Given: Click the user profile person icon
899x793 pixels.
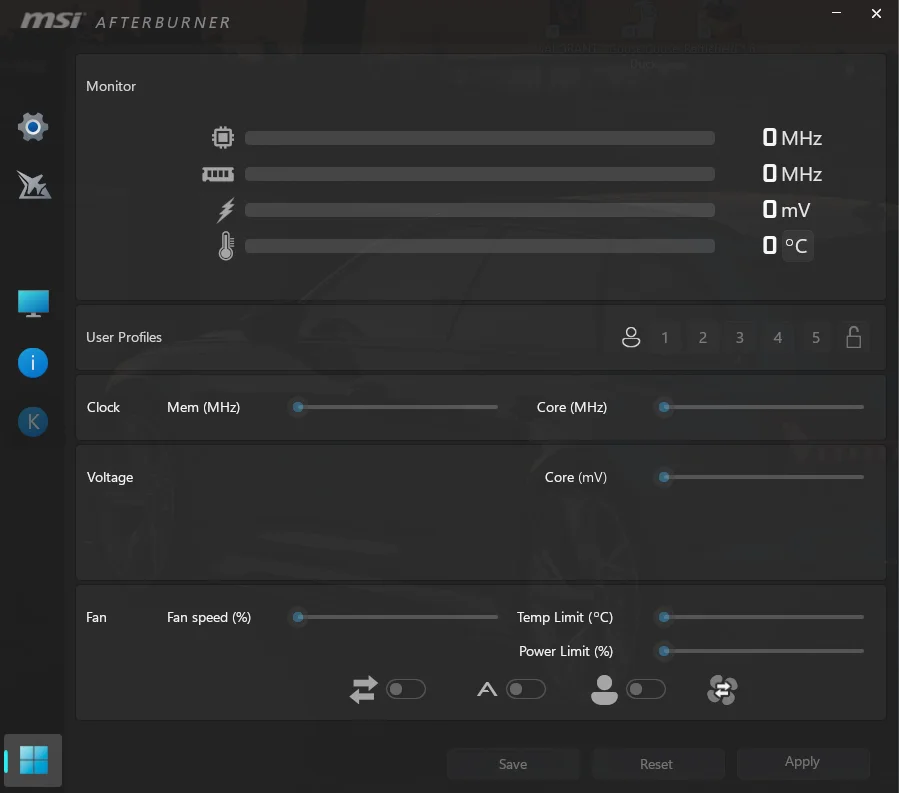Looking at the screenshot, I should click(631, 338).
